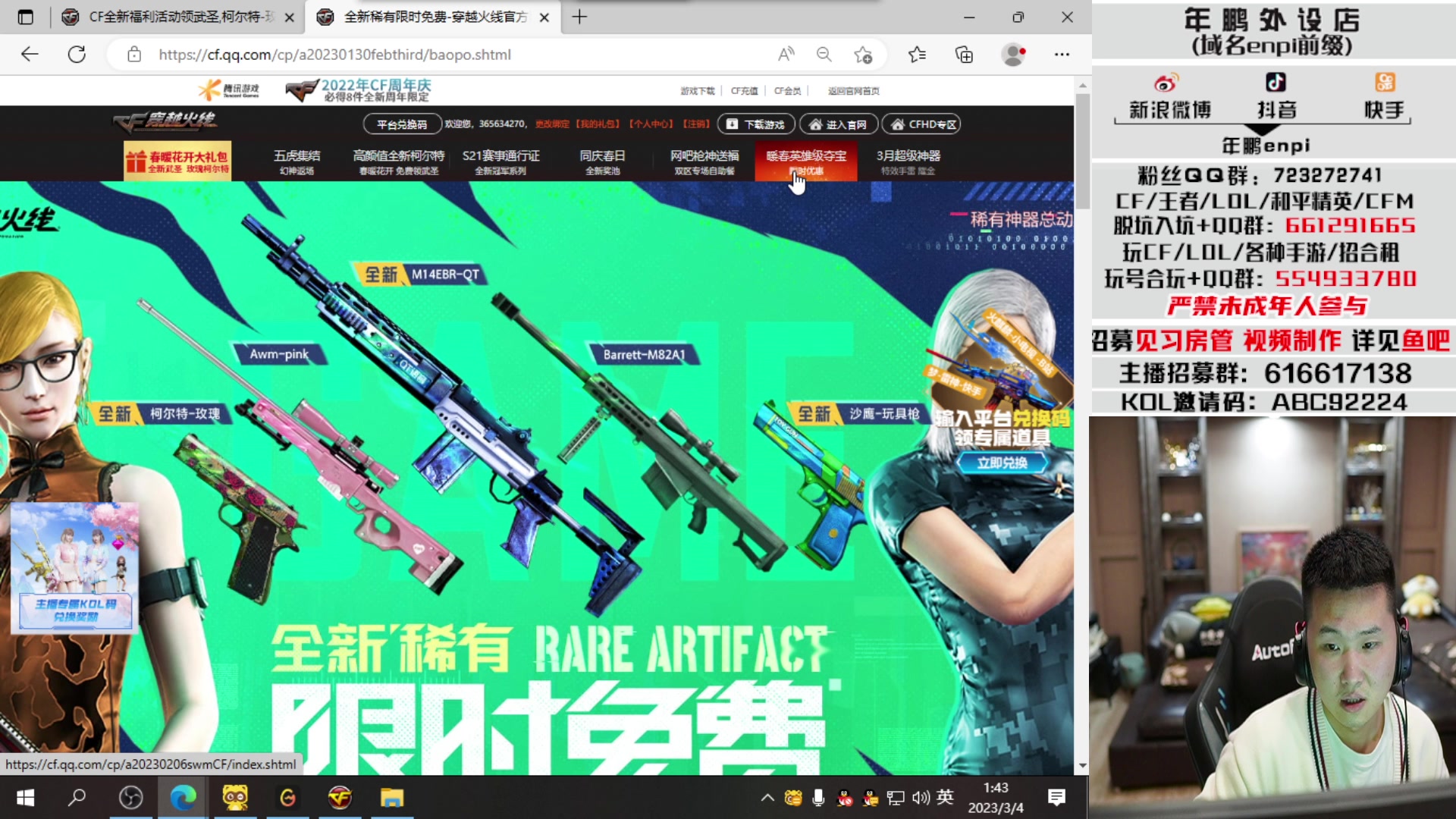Click the scrollbar down arrow
This screenshot has height=819, width=1456.
click(1082, 766)
